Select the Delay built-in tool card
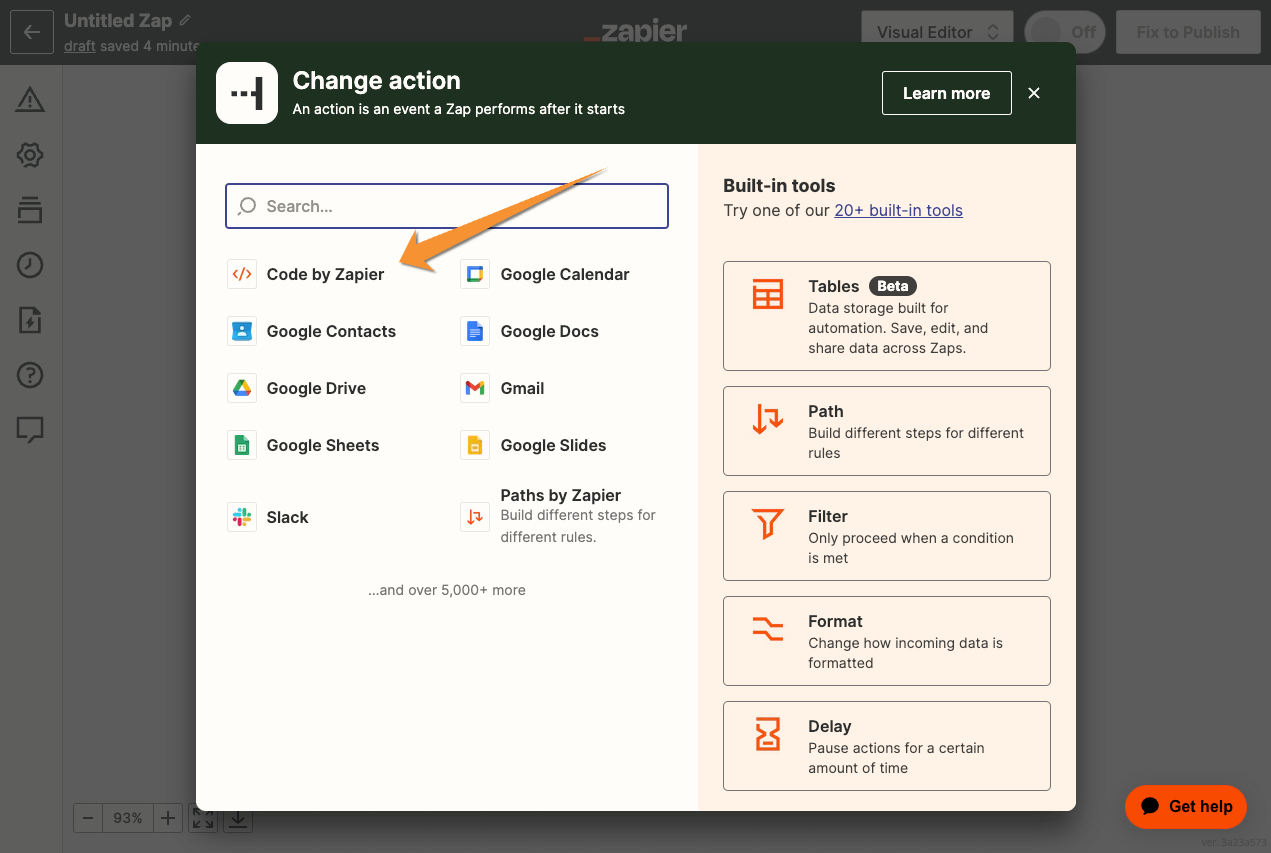Image resolution: width=1271 pixels, height=853 pixels. [x=887, y=746]
